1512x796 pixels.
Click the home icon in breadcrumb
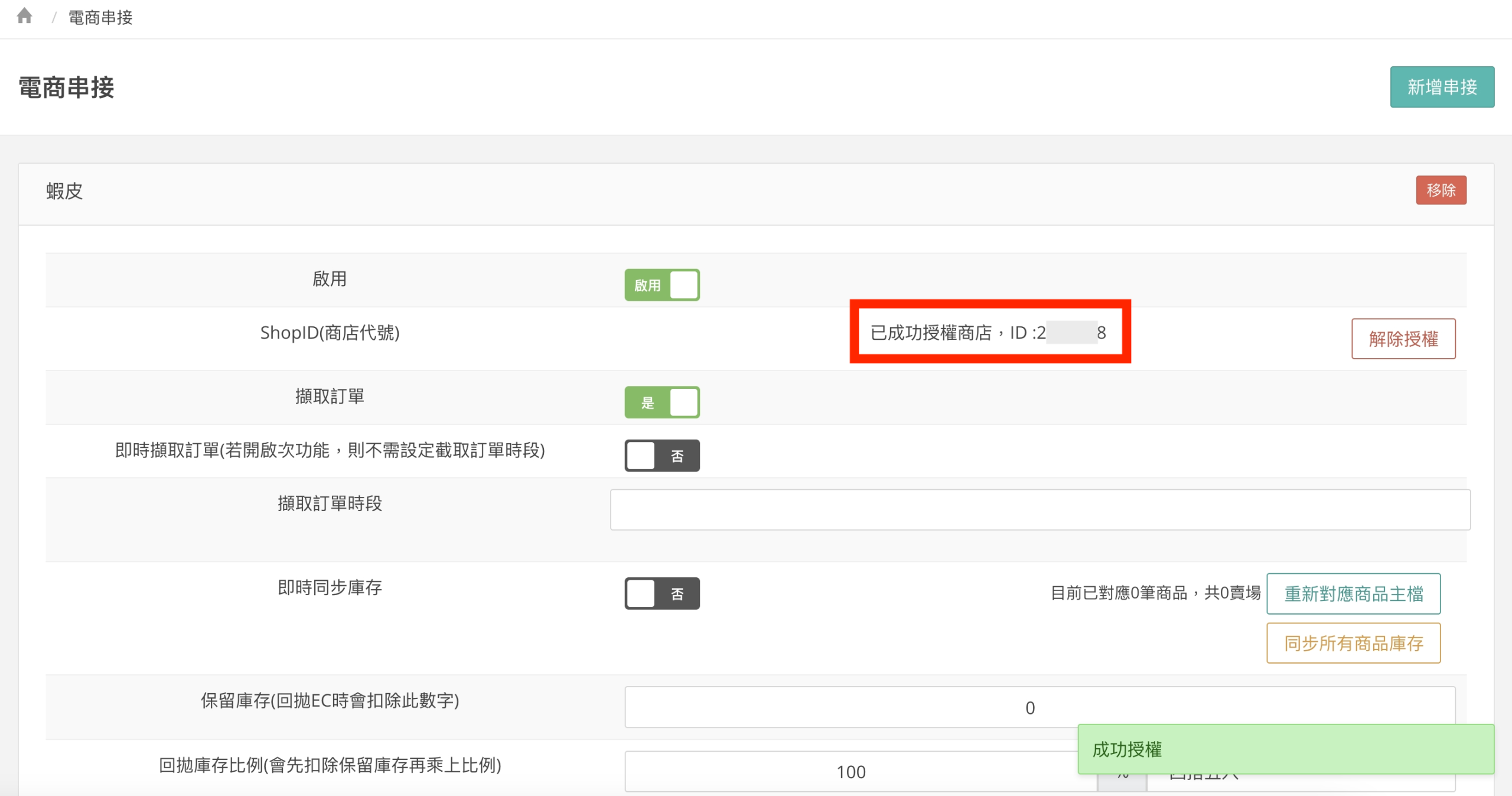(24, 16)
